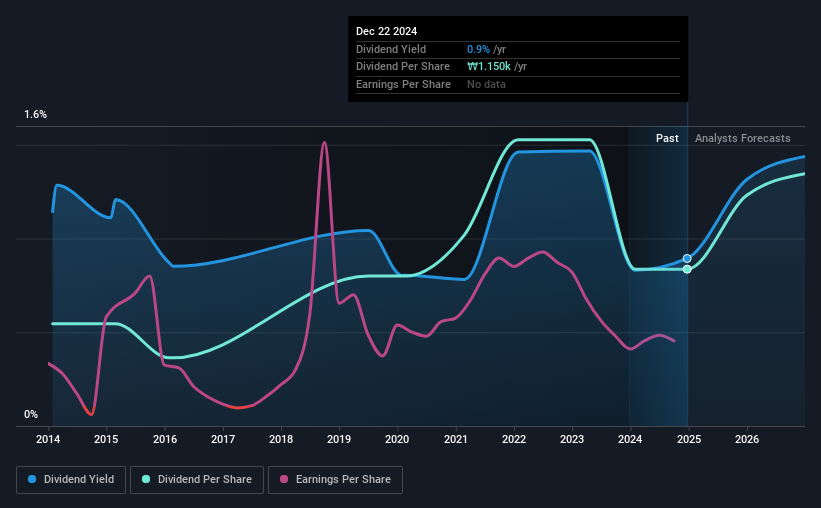Image resolution: width=821 pixels, height=508 pixels.
Task: Click the blue dot in Dividend Yield legend
Action: coord(32,479)
